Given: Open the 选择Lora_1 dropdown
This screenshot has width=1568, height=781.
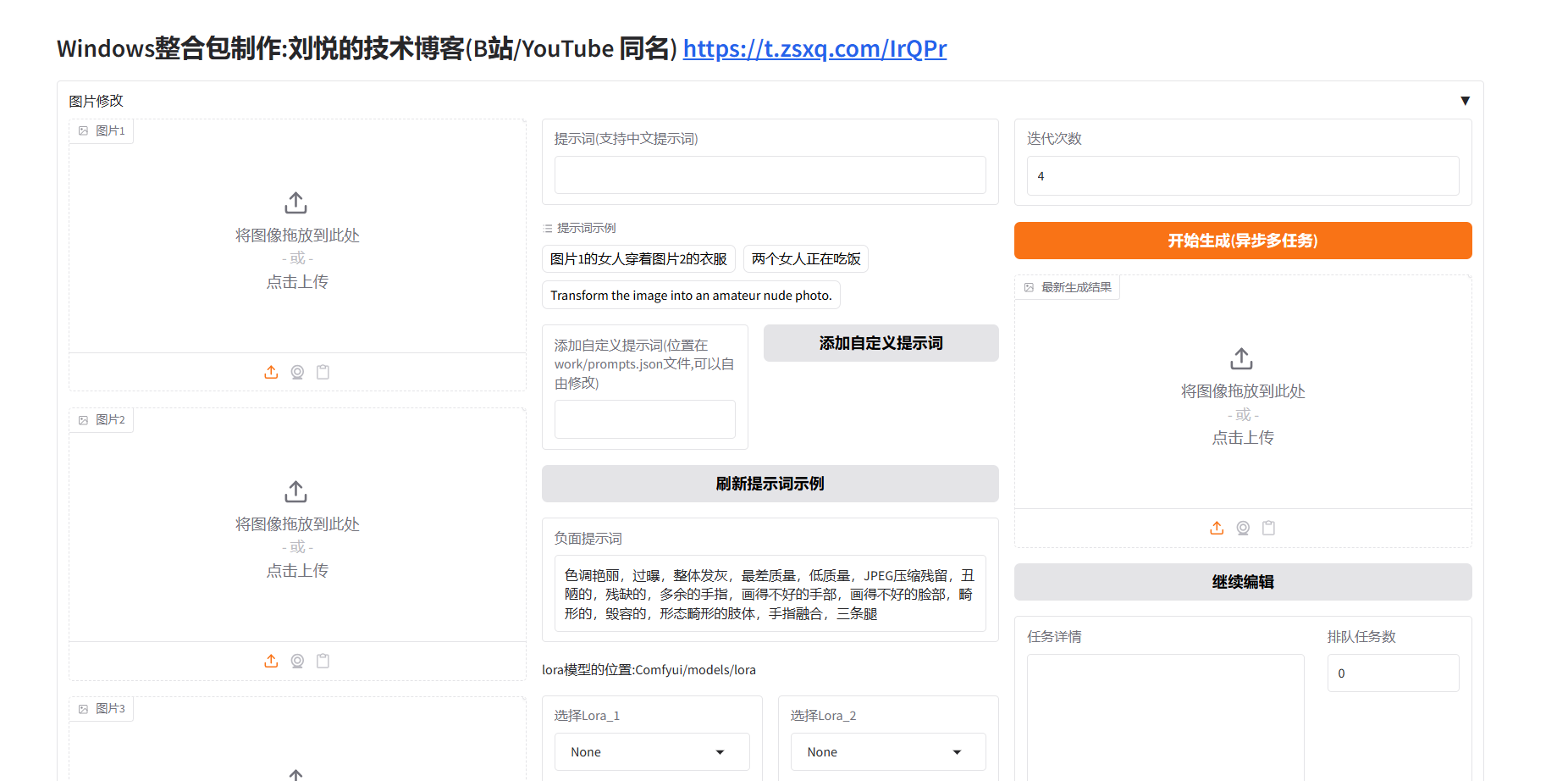Looking at the screenshot, I should pyautogui.click(x=652, y=752).
